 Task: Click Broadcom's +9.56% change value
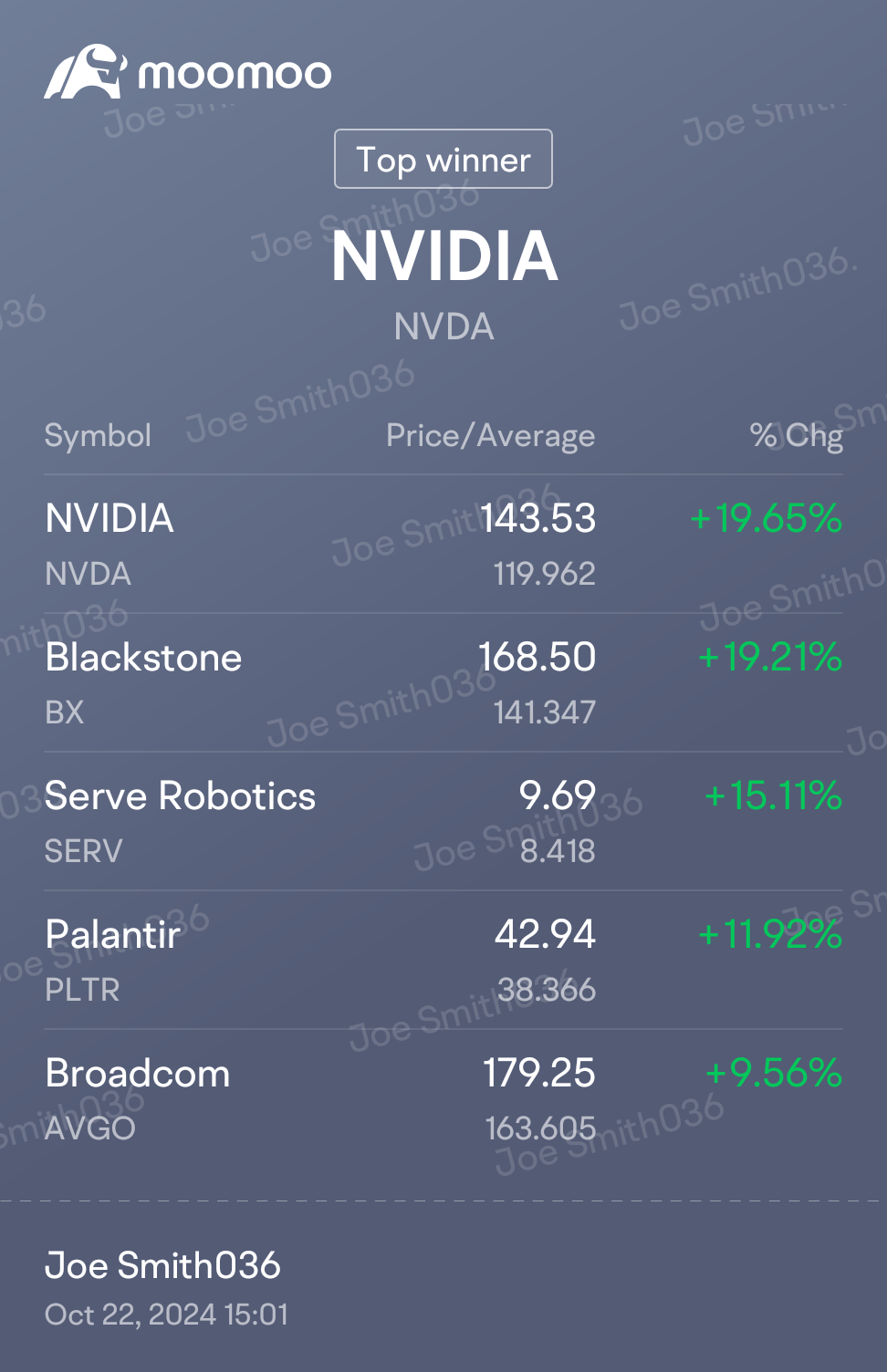click(x=774, y=1073)
